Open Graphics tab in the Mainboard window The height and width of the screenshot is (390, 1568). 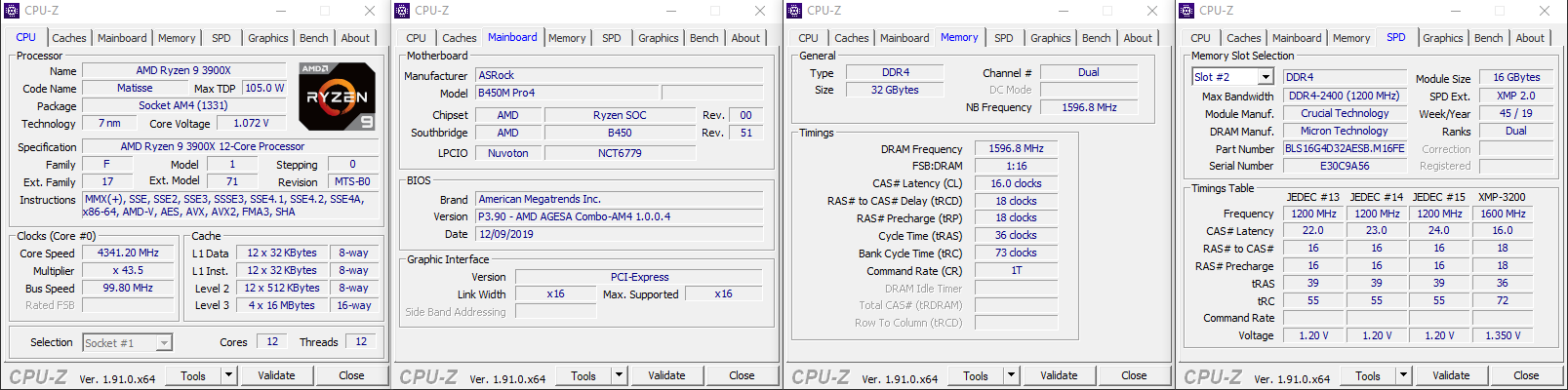click(659, 38)
